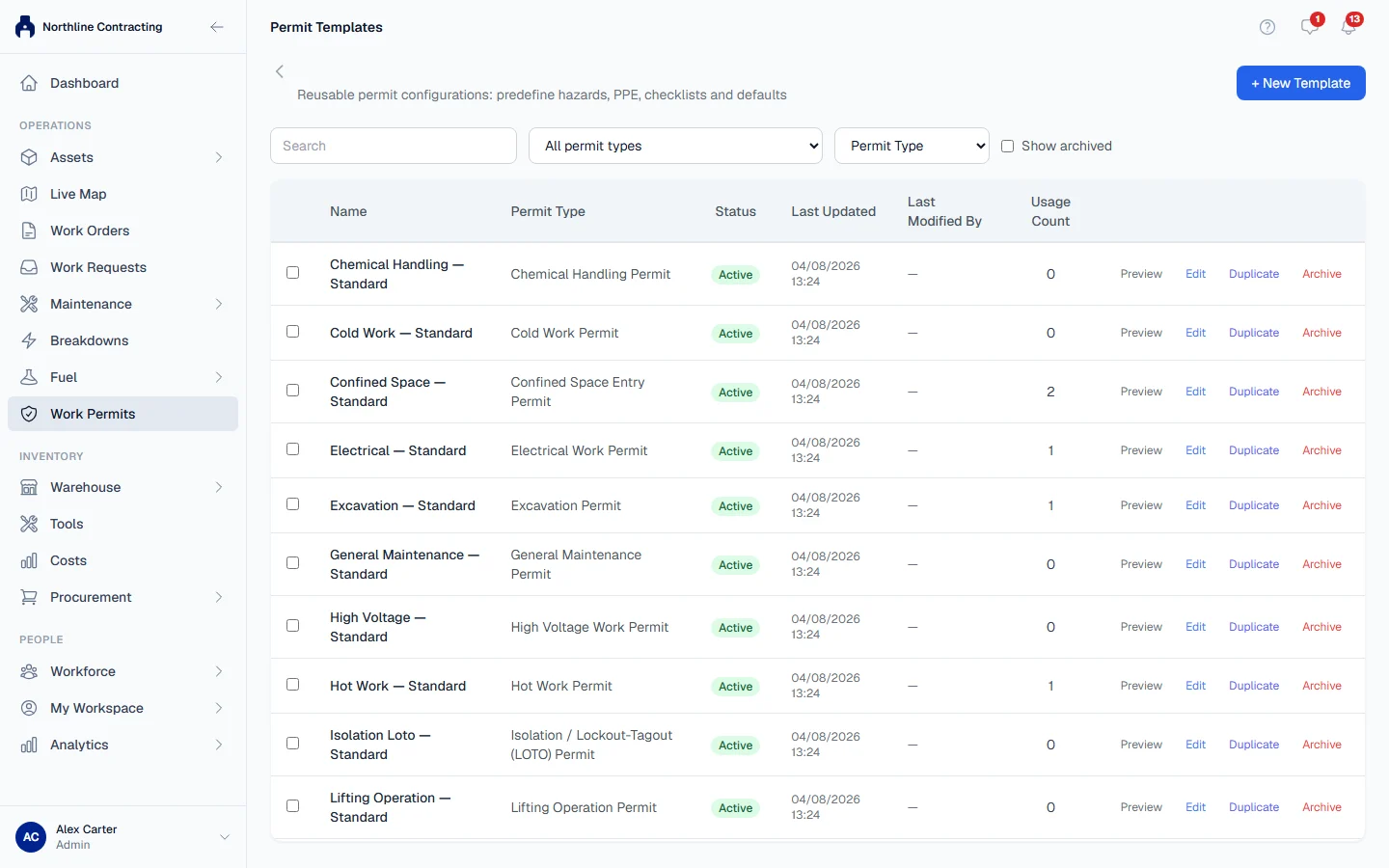Go to My Workspace in sidebar

click(x=123, y=708)
